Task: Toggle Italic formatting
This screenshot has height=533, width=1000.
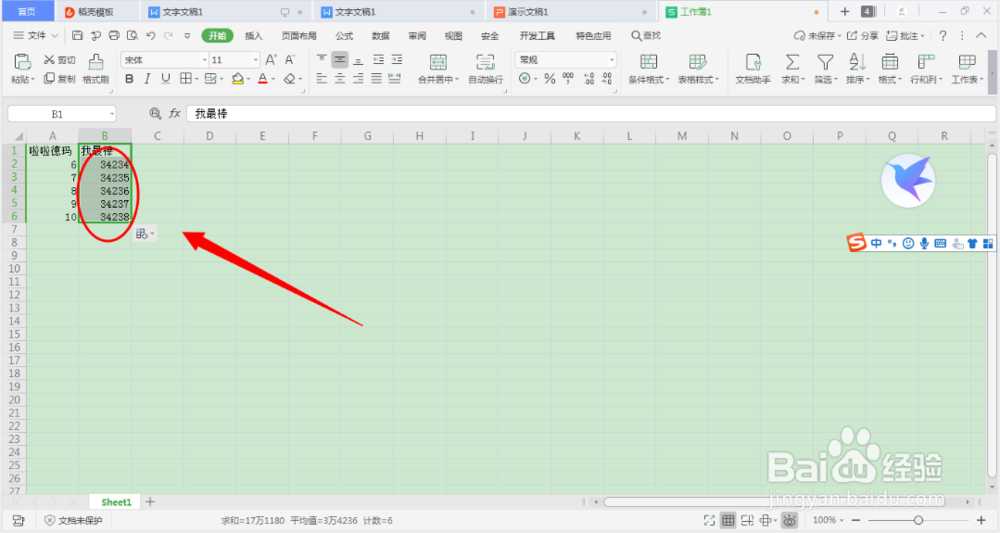Action: coord(147,78)
